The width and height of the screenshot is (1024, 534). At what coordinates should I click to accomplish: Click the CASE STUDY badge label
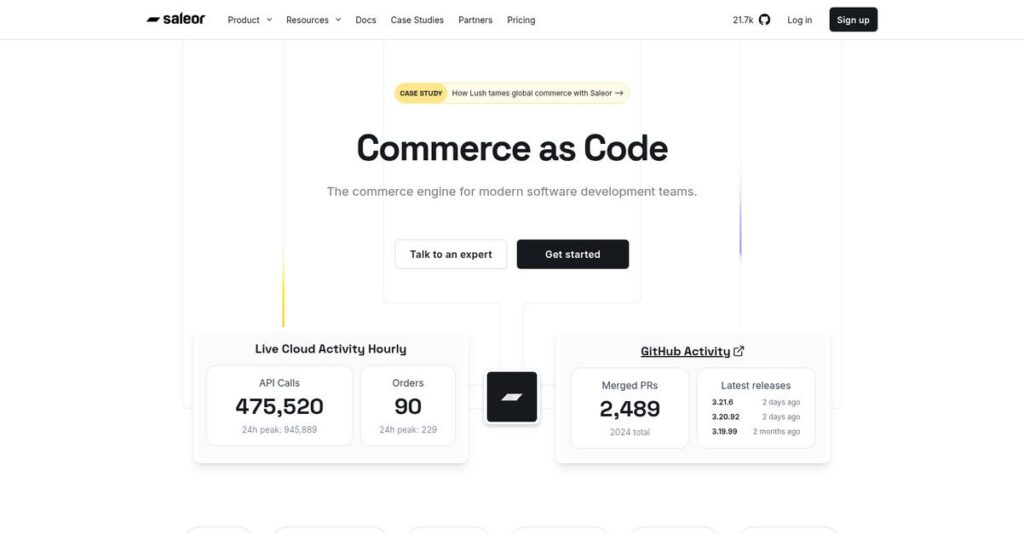(x=421, y=93)
